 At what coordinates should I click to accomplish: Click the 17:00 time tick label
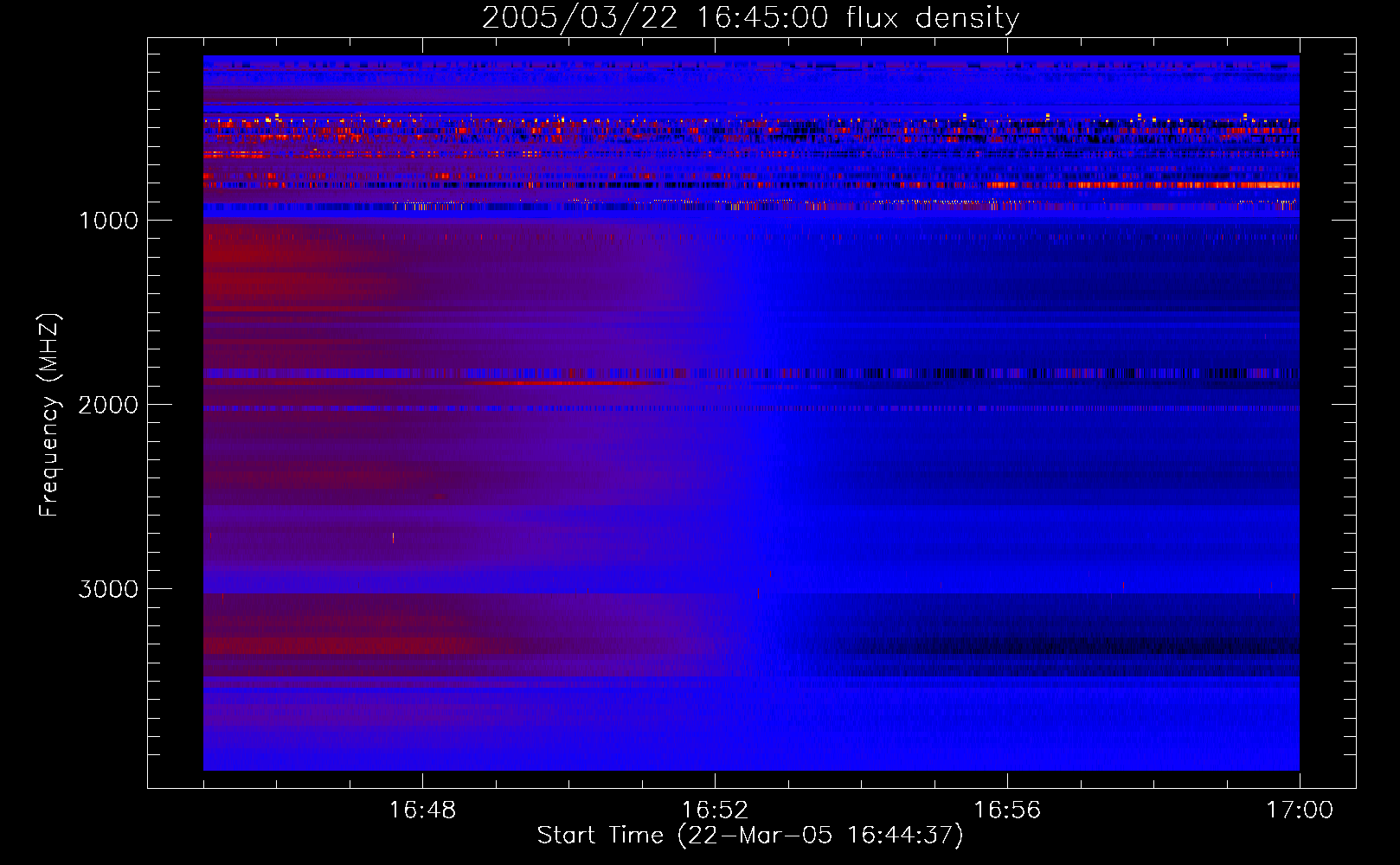[x=1300, y=811]
